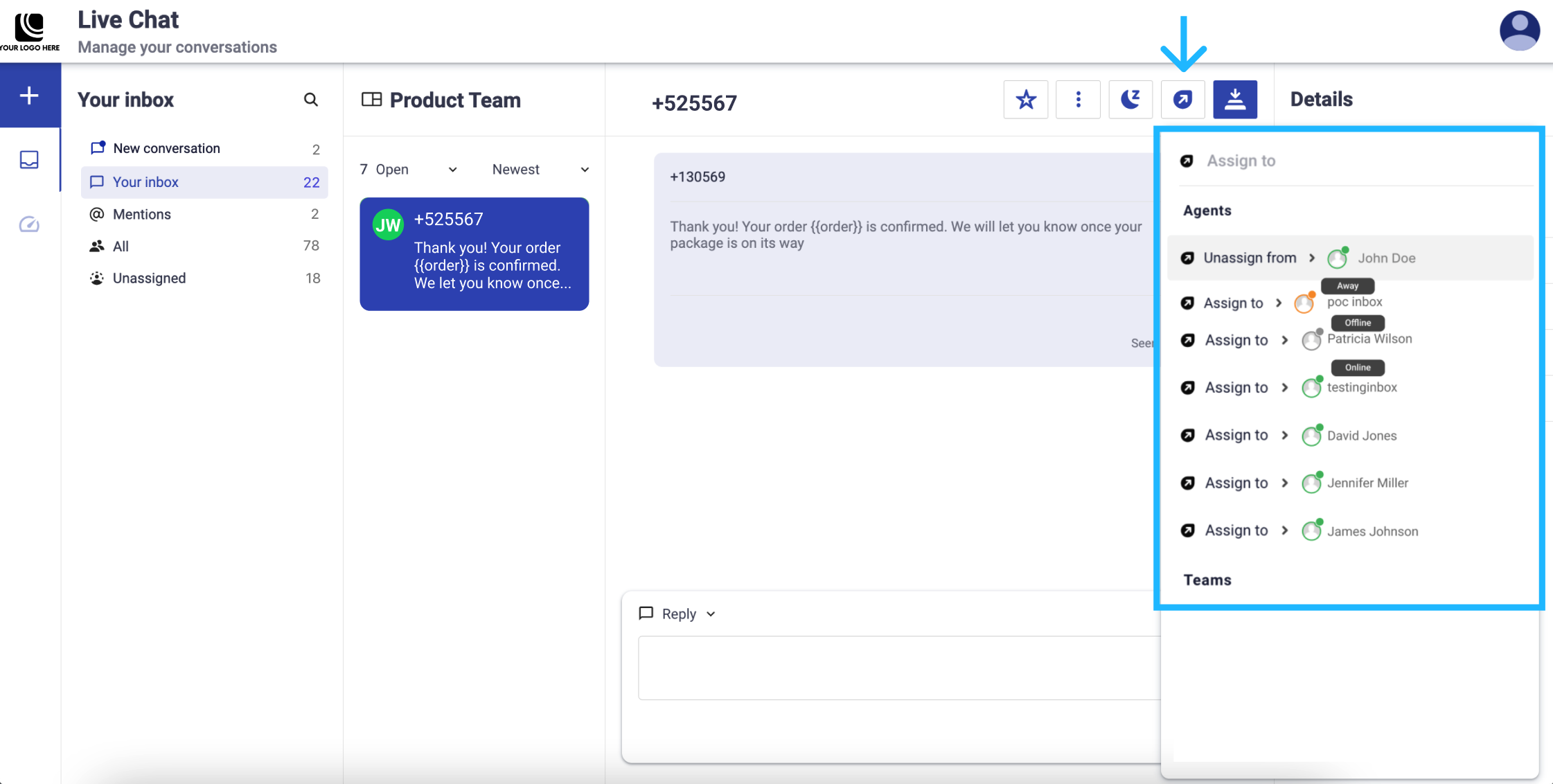The height and width of the screenshot is (784, 1553).
Task: Star the conversation with the star icon
Action: 1026,100
